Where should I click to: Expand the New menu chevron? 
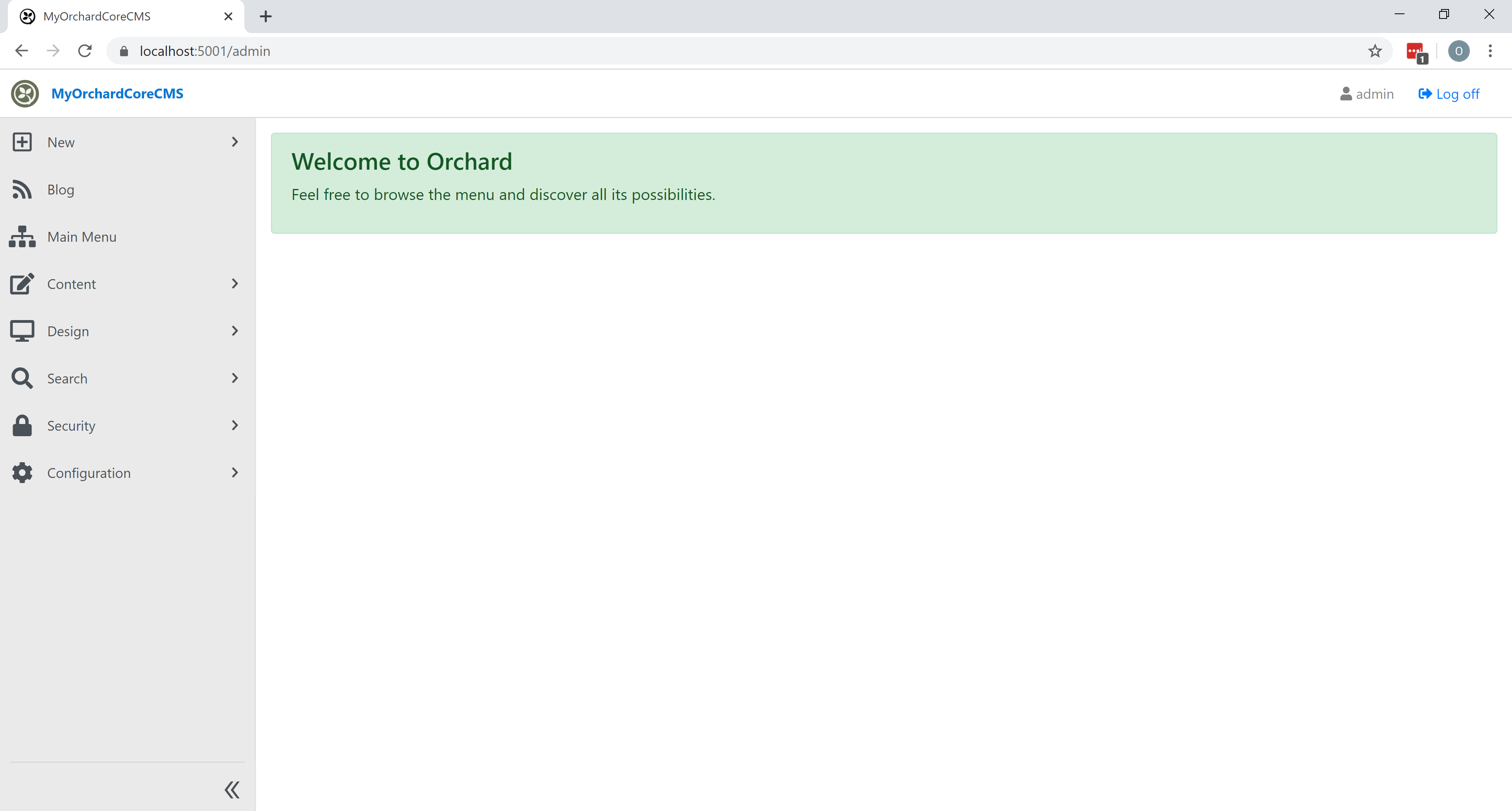(x=235, y=141)
